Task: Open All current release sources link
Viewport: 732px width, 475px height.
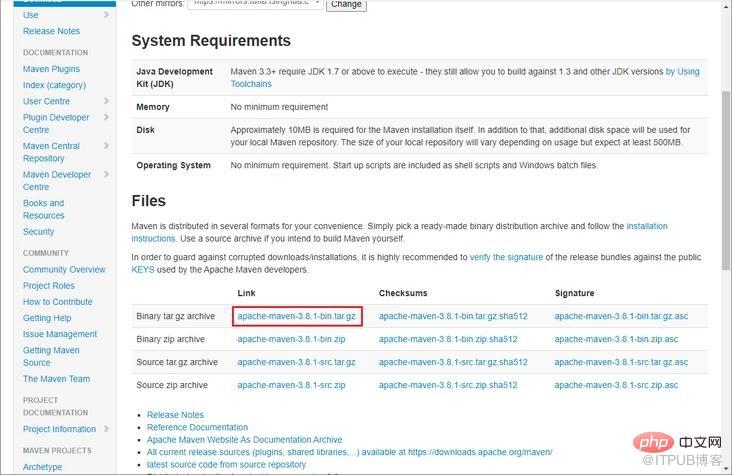Action: 349,452
